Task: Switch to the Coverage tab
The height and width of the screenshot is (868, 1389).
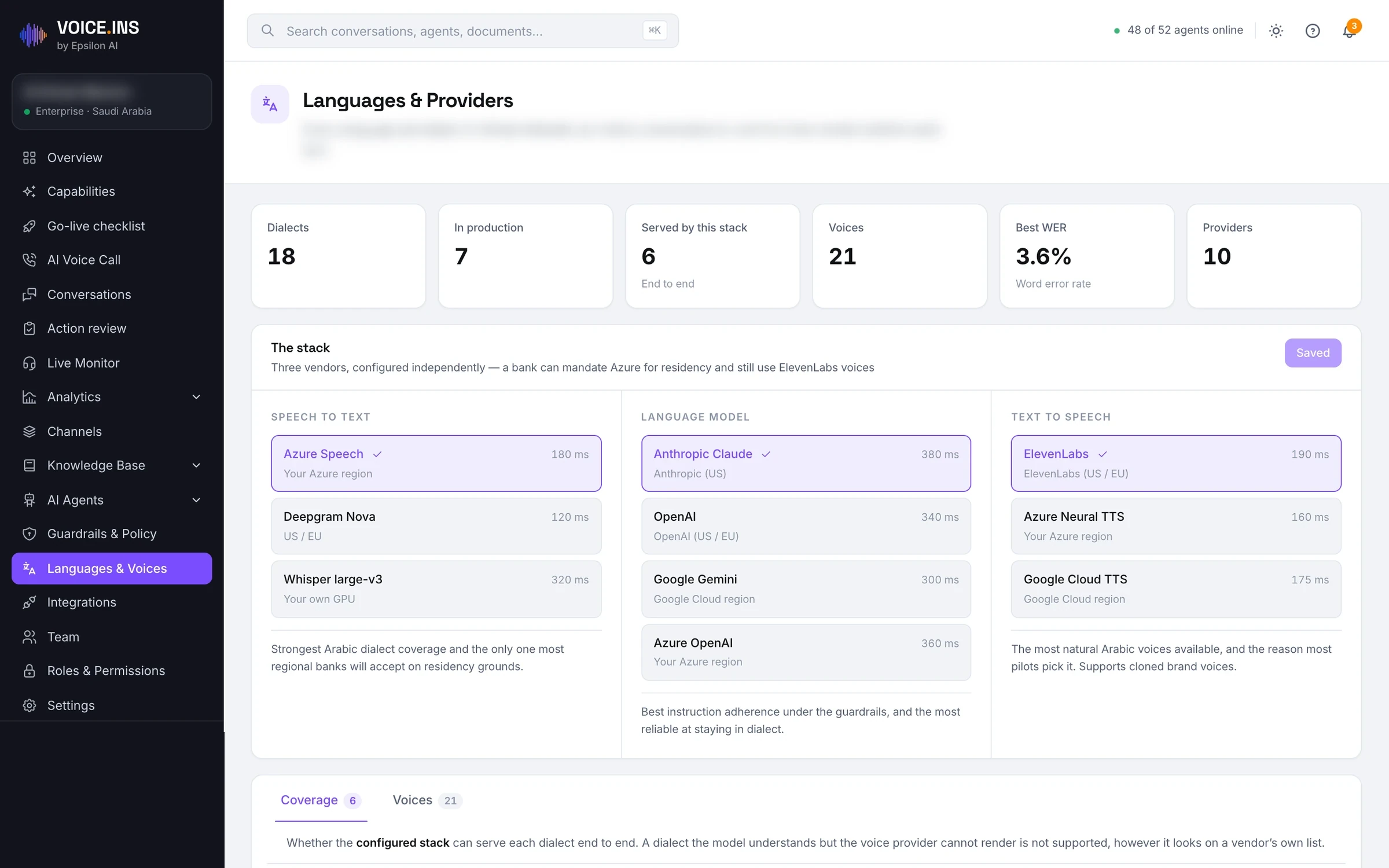Action: pyautogui.click(x=321, y=800)
